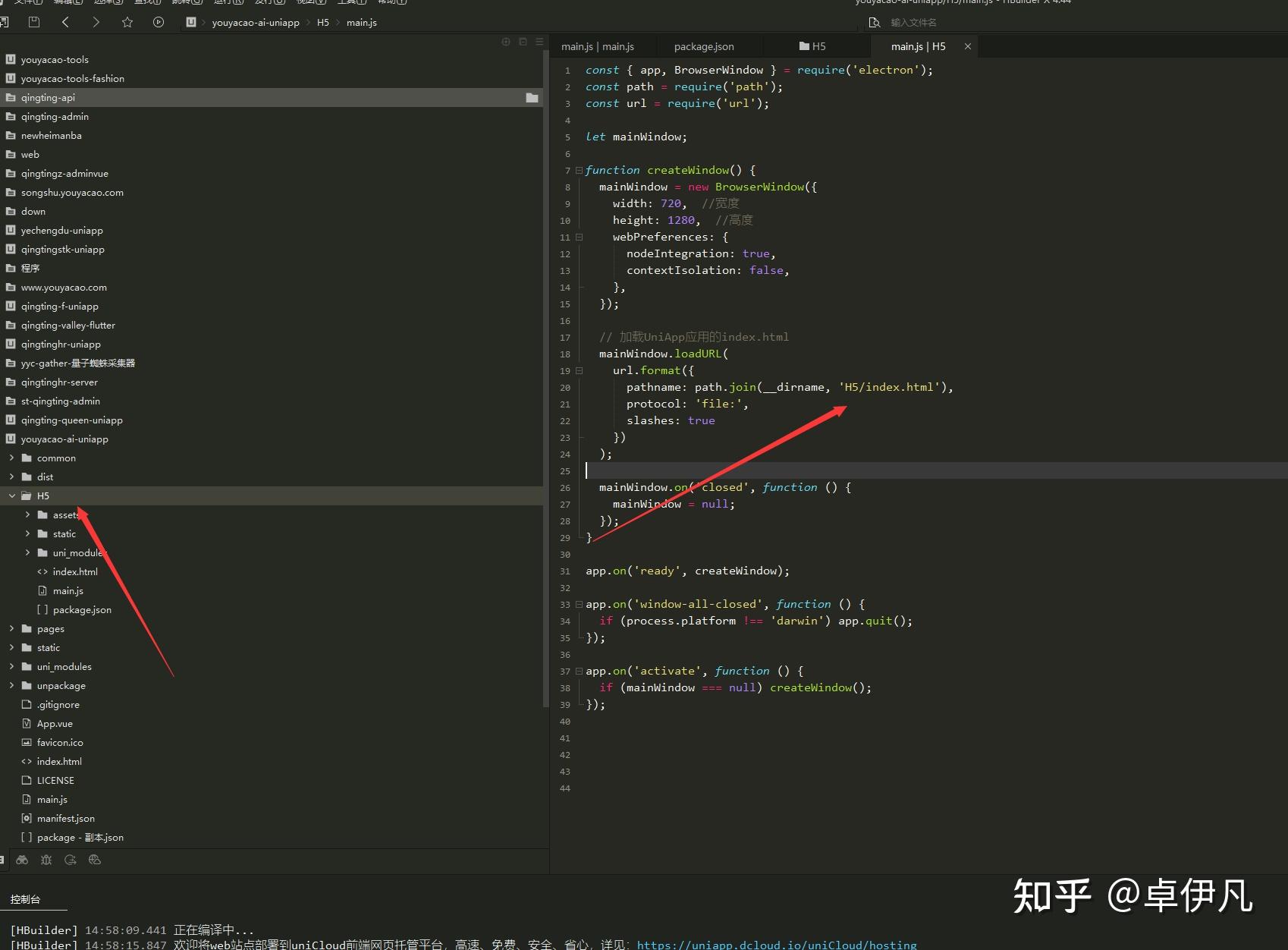
Task: Click the uniapp project icon in the breadcrumb
Action: pyautogui.click(x=190, y=22)
